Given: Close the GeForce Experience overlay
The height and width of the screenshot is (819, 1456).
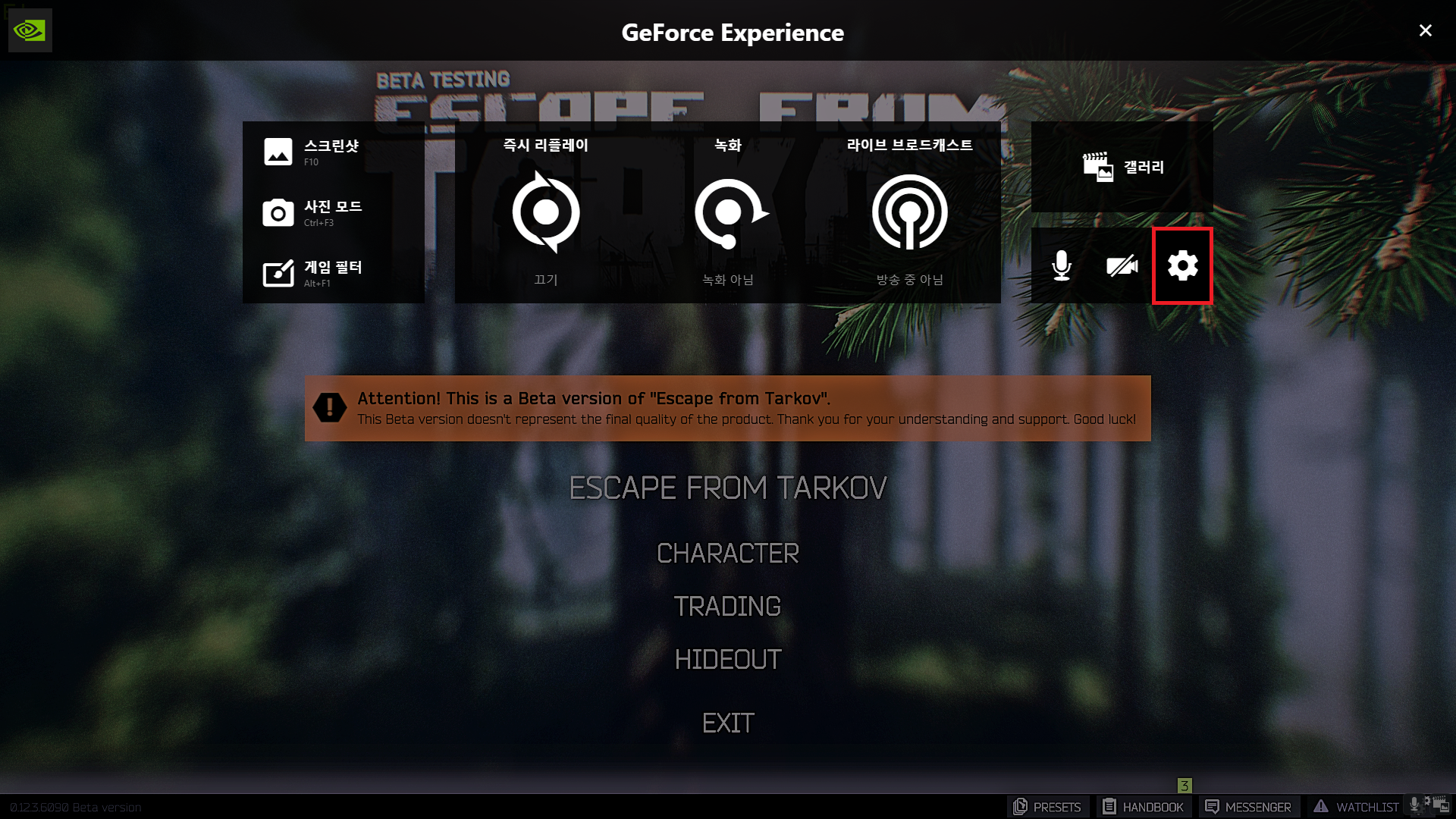Looking at the screenshot, I should click(x=1425, y=30).
